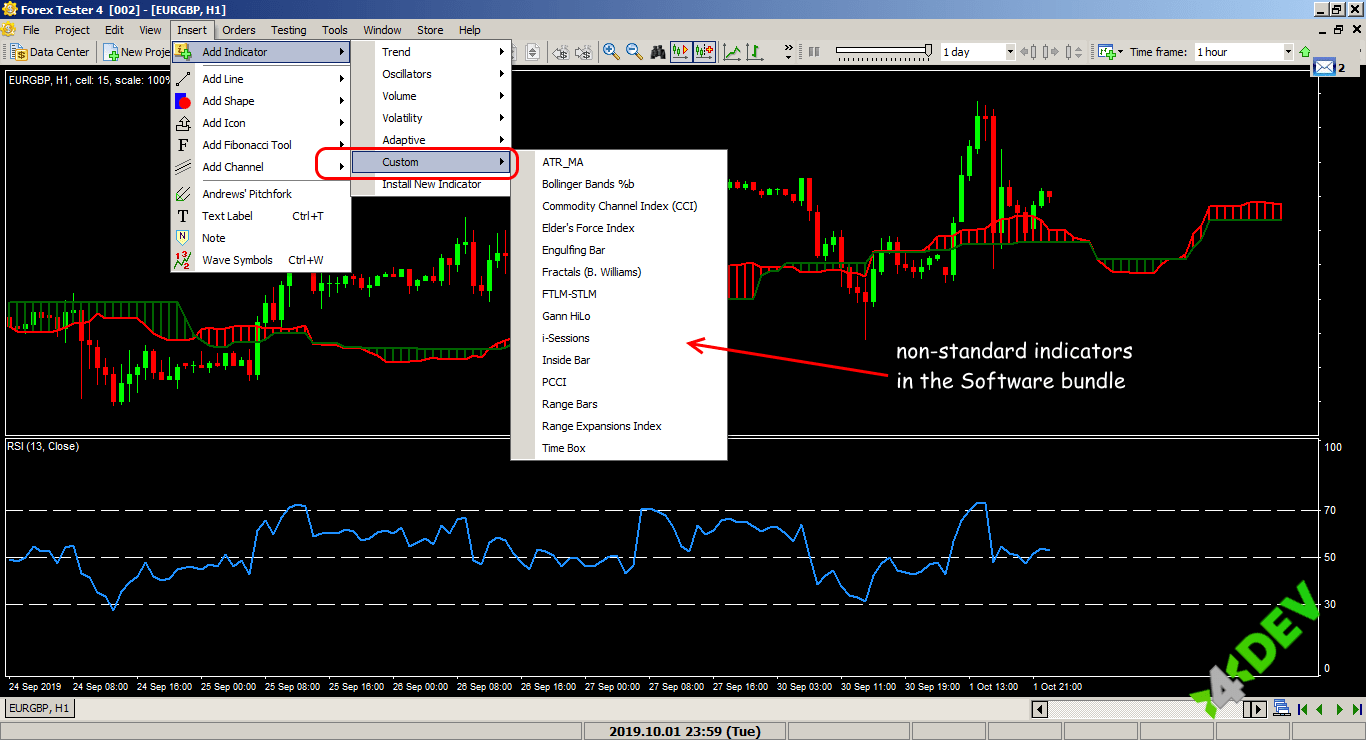
Task: Click the chart scrollbar right arrow
Action: coord(1258,709)
